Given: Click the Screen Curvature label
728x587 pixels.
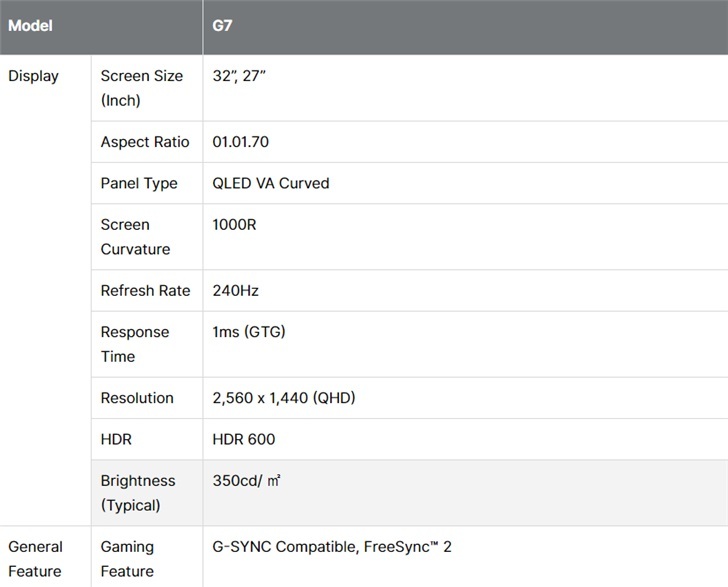Looking at the screenshot, I should pos(135,237).
